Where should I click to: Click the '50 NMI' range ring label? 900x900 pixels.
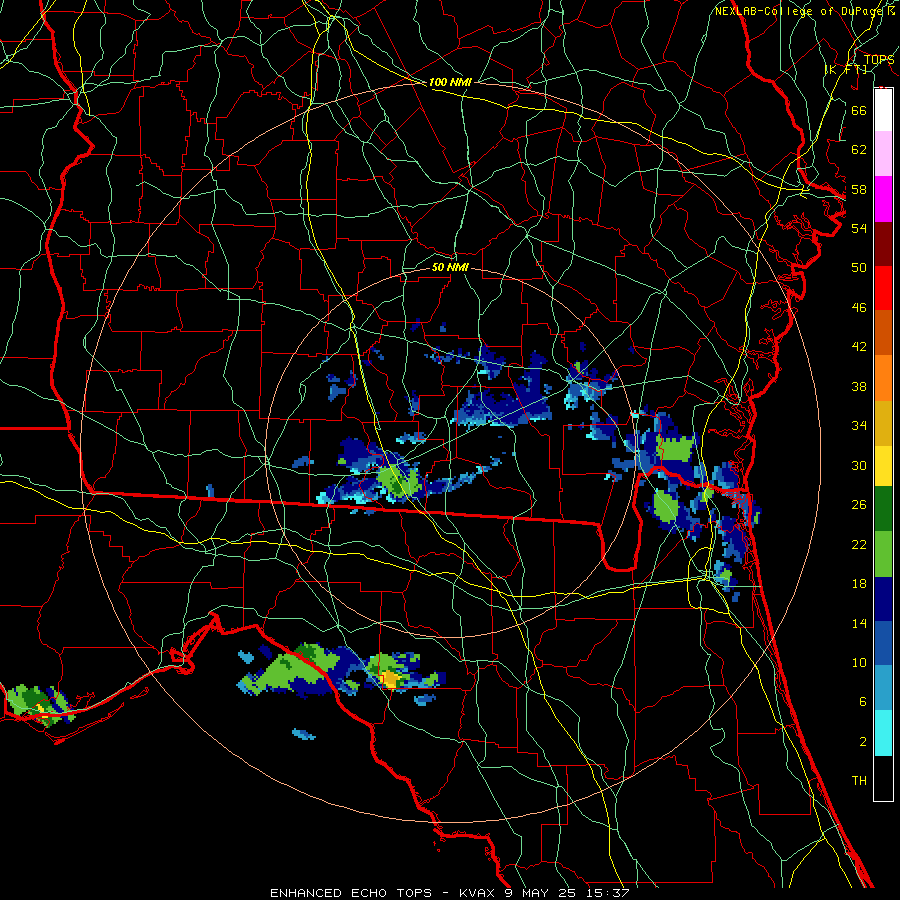pos(450,267)
